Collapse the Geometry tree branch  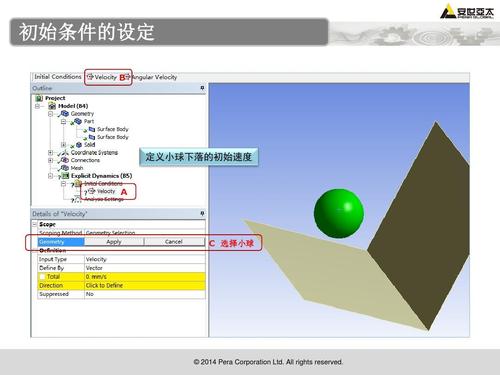point(50,114)
